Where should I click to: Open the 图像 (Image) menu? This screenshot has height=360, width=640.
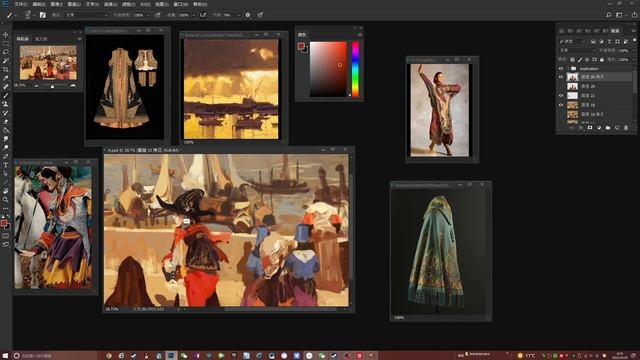tap(56, 4)
